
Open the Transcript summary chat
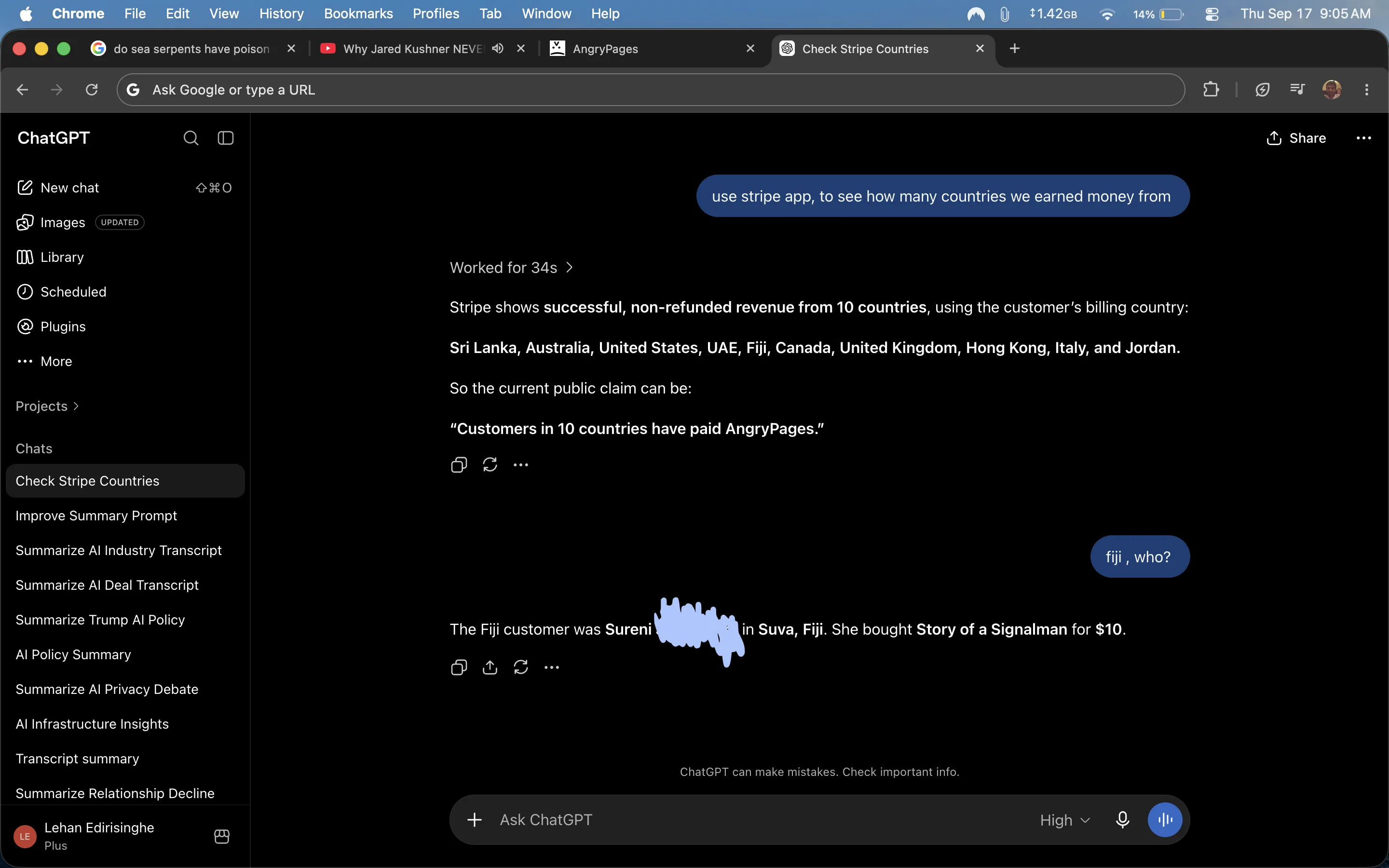click(124, 759)
